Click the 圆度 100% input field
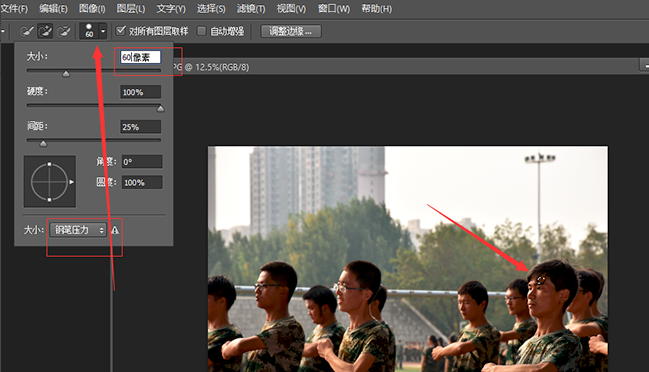The image size is (649, 372). pyautogui.click(x=142, y=182)
